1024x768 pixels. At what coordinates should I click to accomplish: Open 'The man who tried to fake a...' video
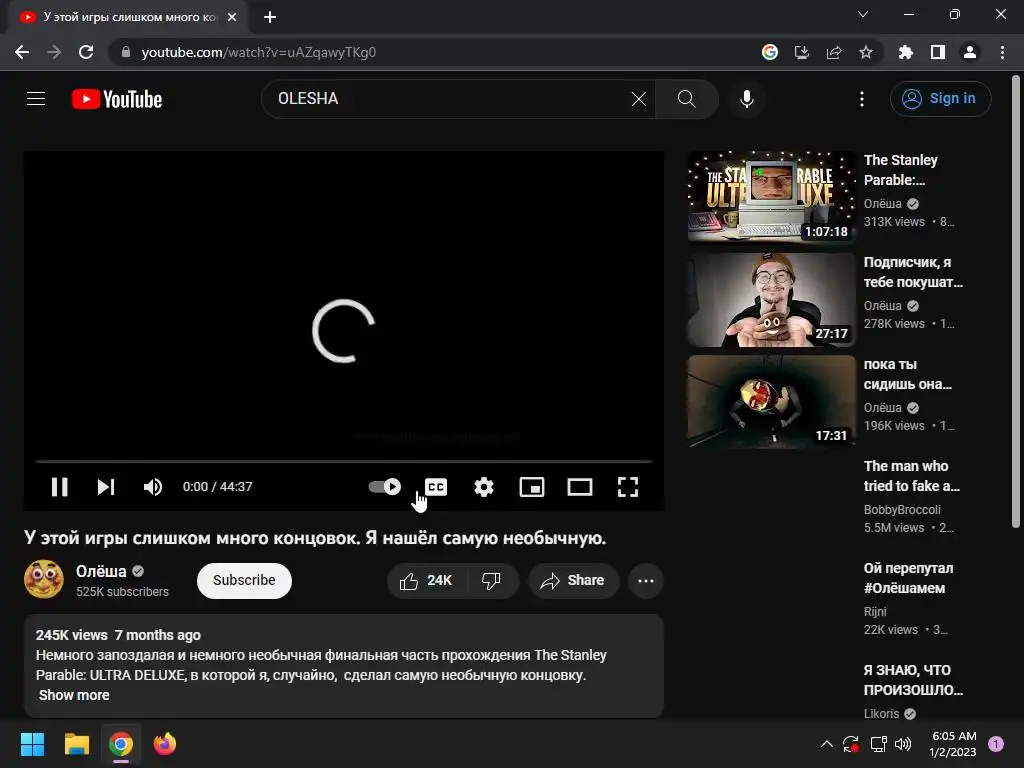tap(912, 476)
